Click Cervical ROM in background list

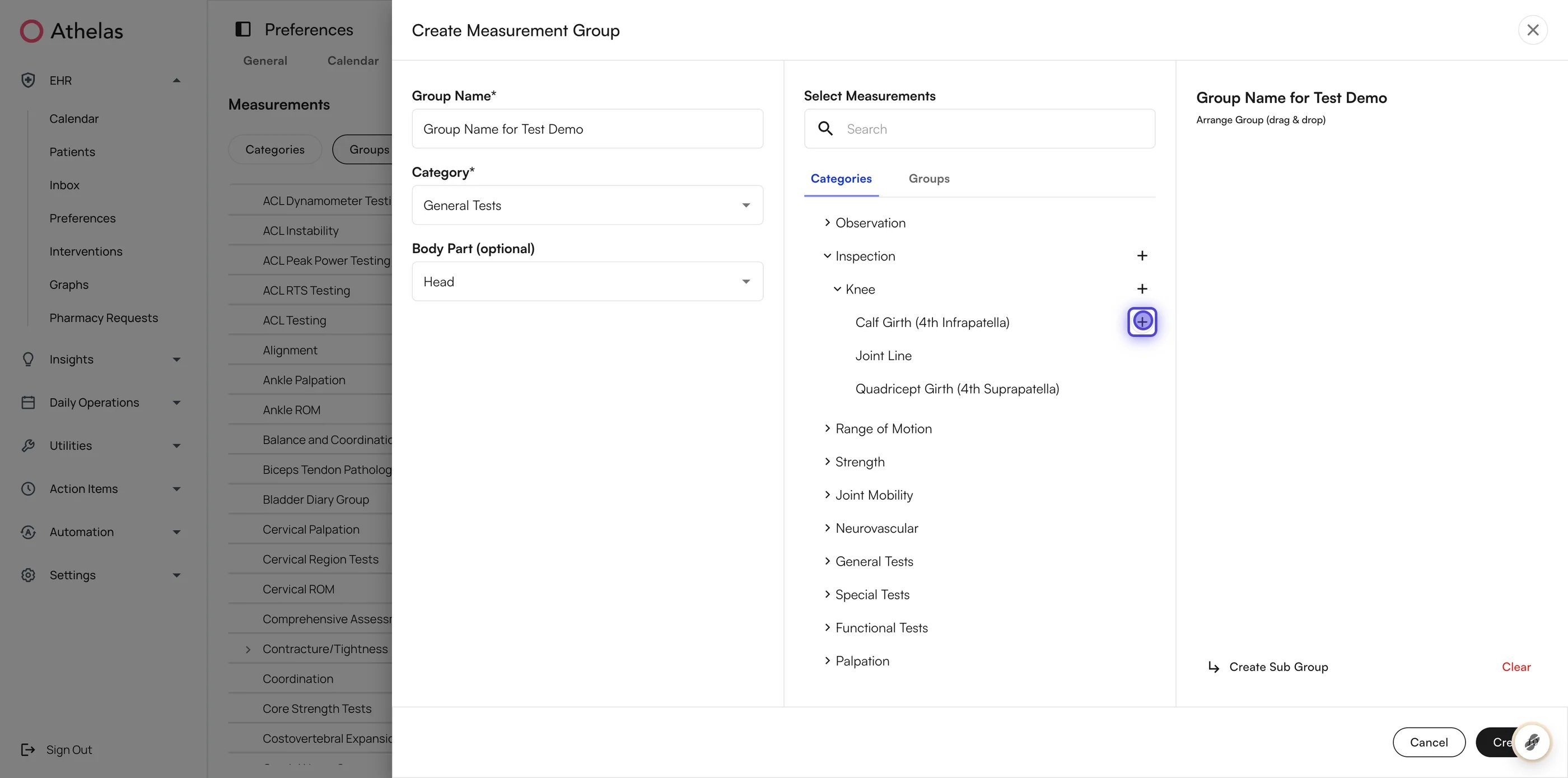click(x=298, y=589)
